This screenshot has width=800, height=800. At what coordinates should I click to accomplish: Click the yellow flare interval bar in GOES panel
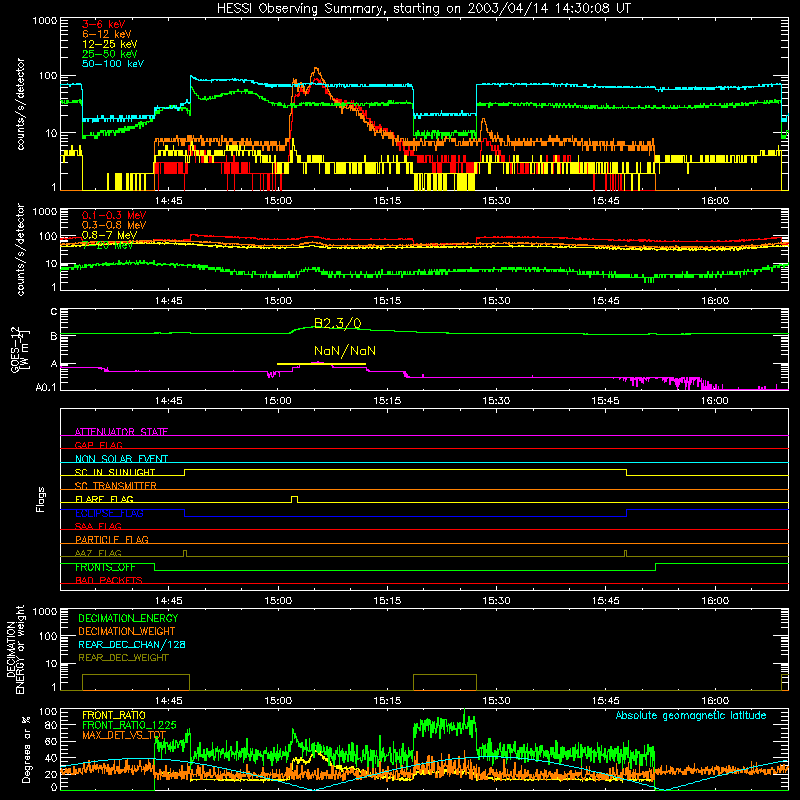[x=321, y=364]
